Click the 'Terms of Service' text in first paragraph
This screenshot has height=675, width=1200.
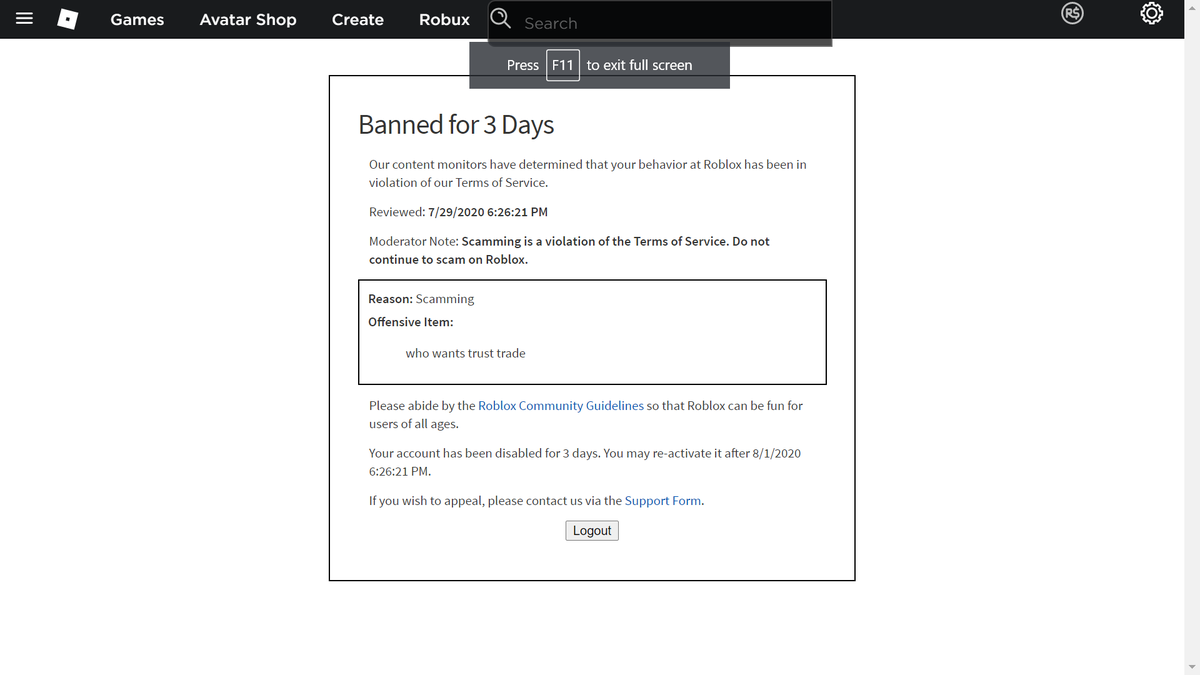click(x=500, y=183)
